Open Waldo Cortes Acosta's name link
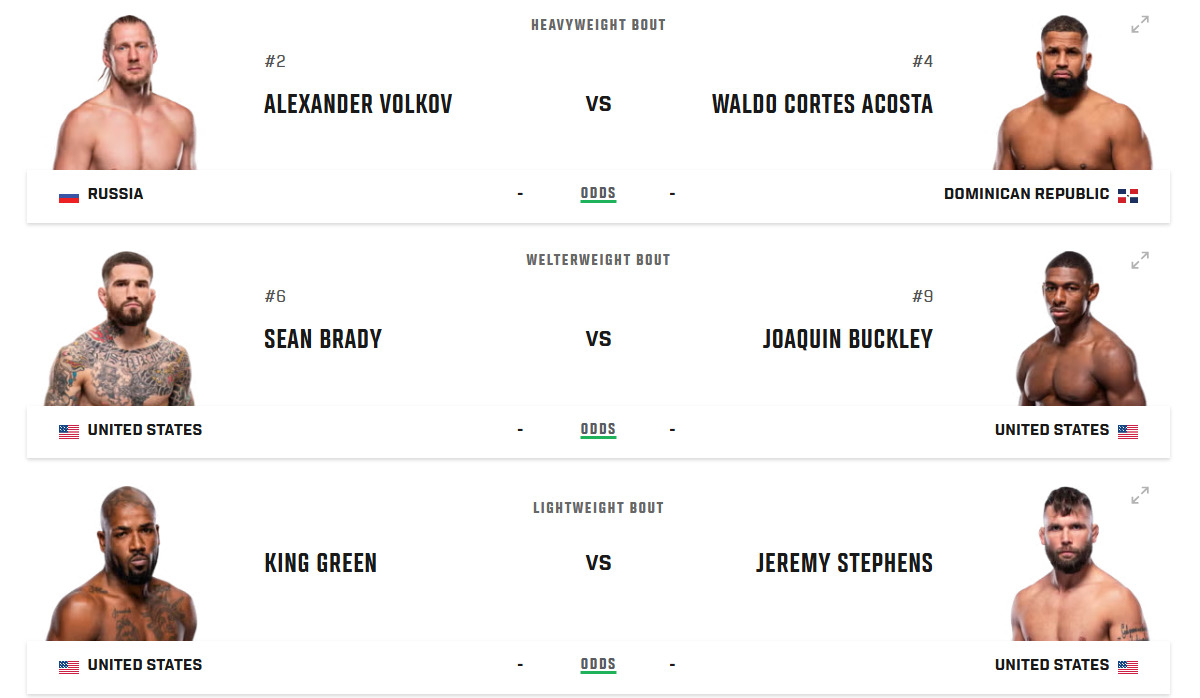 (x=822, y=104)
